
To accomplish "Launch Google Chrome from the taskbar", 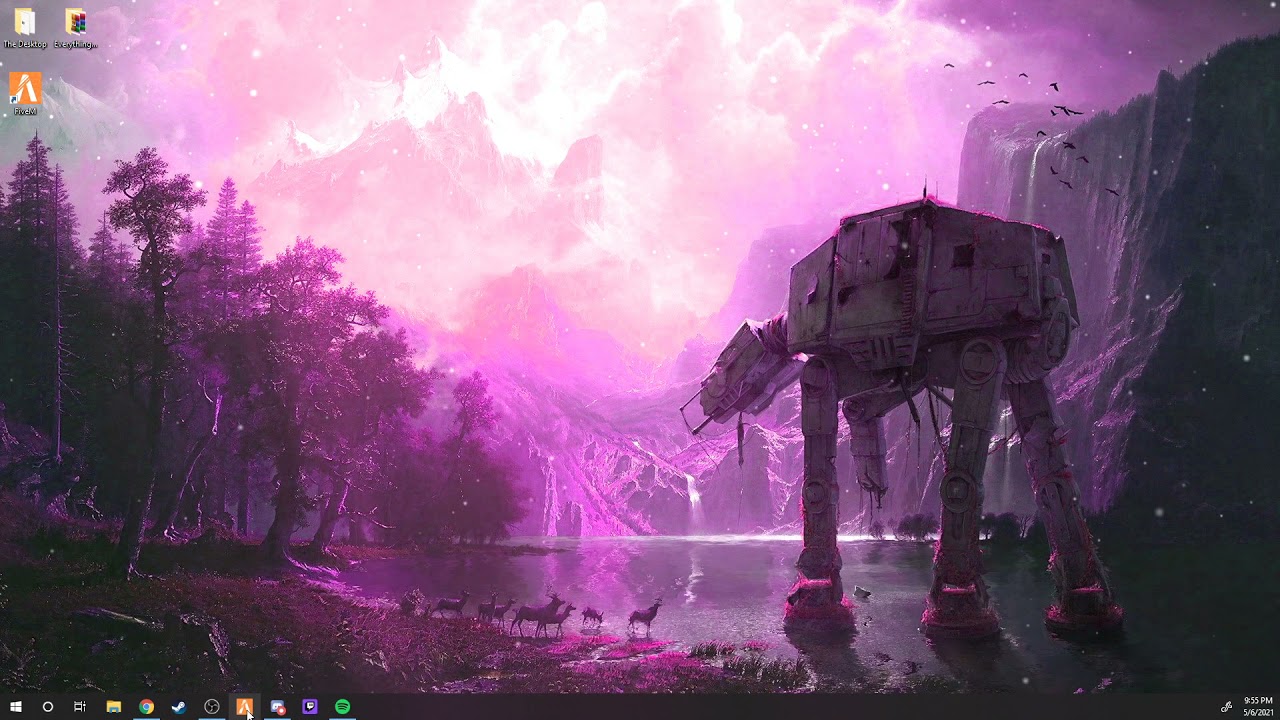I will click(146, 707).
